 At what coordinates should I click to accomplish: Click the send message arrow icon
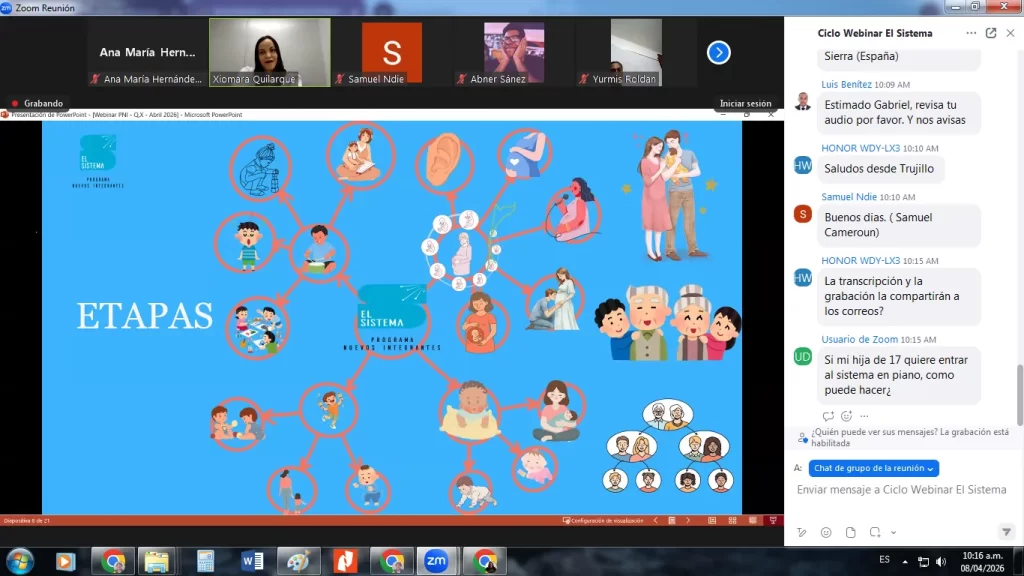pyautogui.click(x=1006, y=532)
